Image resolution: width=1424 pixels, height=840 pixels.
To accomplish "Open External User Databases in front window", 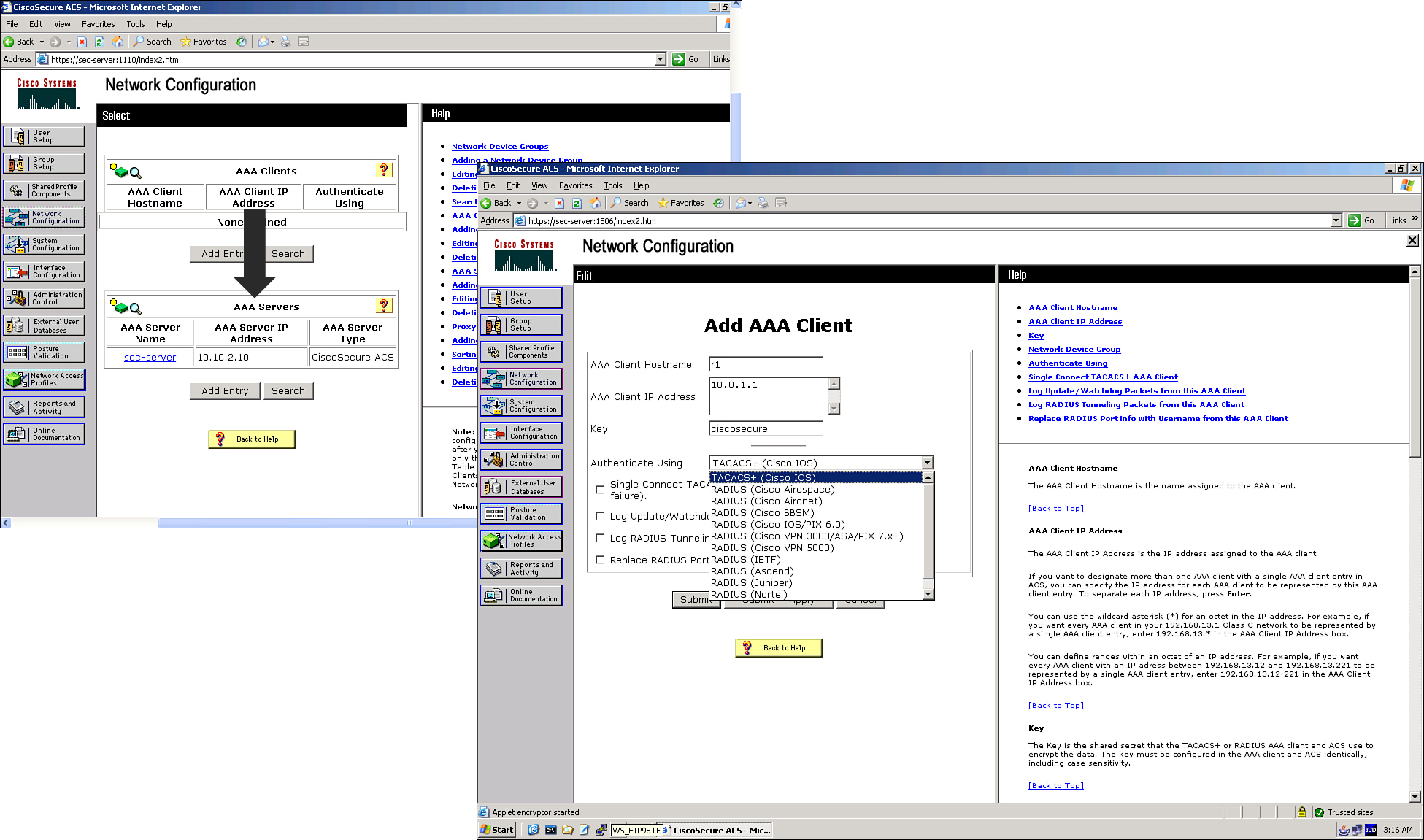I will [521, 487].
